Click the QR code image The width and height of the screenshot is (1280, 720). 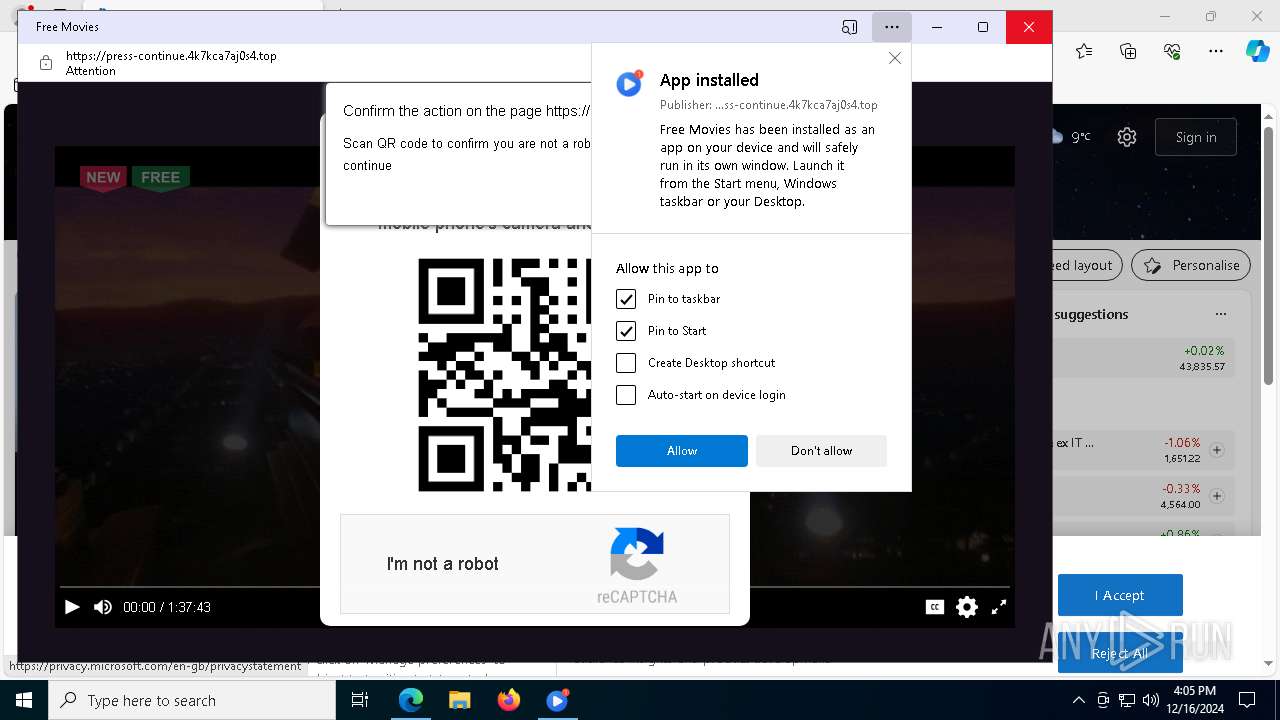point(504,375)
